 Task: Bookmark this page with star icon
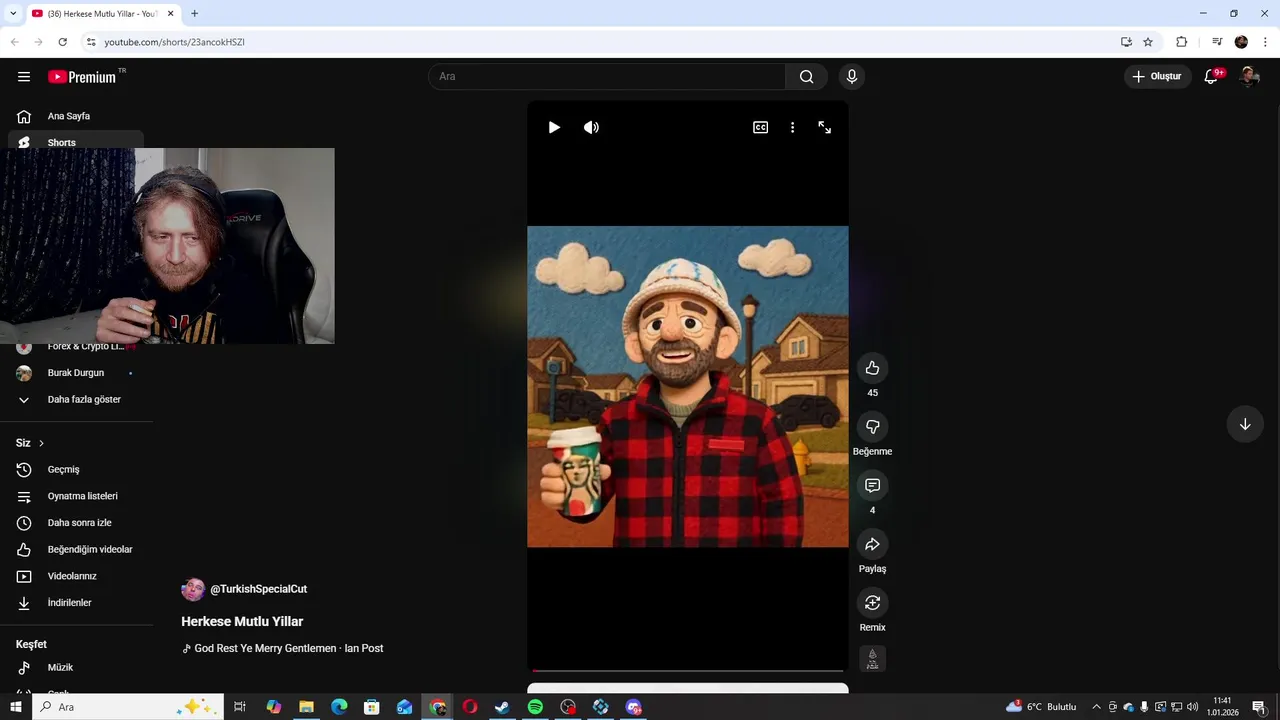point(1148,42)
